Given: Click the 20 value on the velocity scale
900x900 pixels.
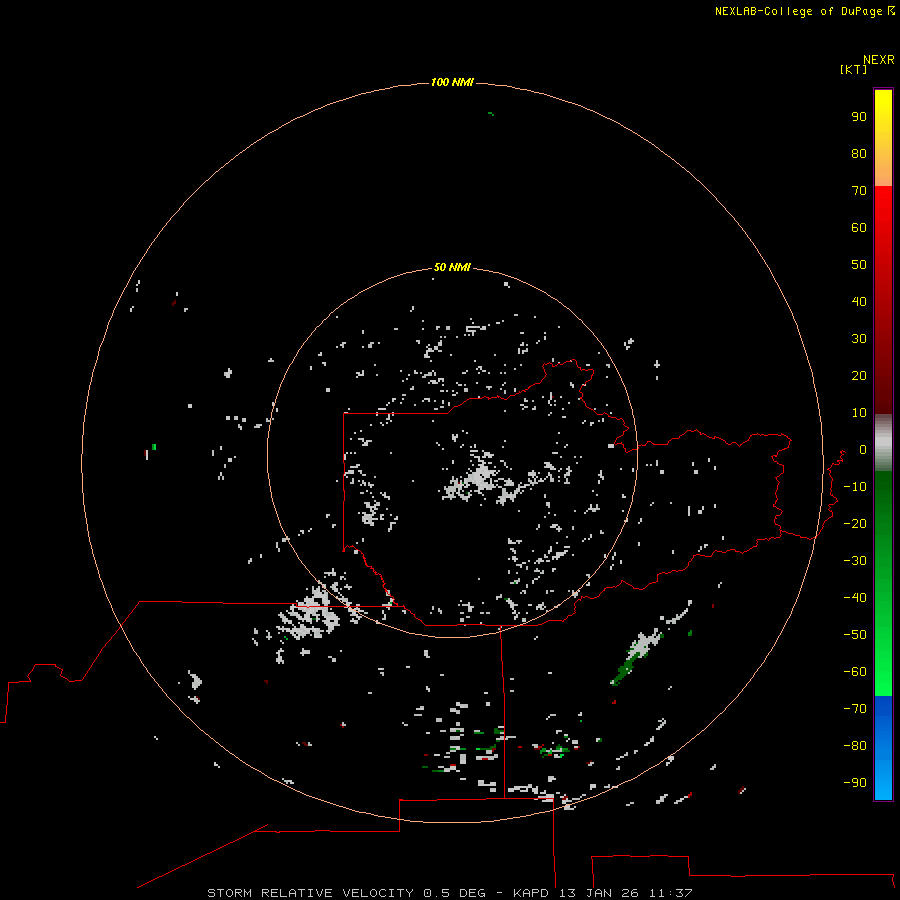Looking at the screenshot, I should pos(859,376).
